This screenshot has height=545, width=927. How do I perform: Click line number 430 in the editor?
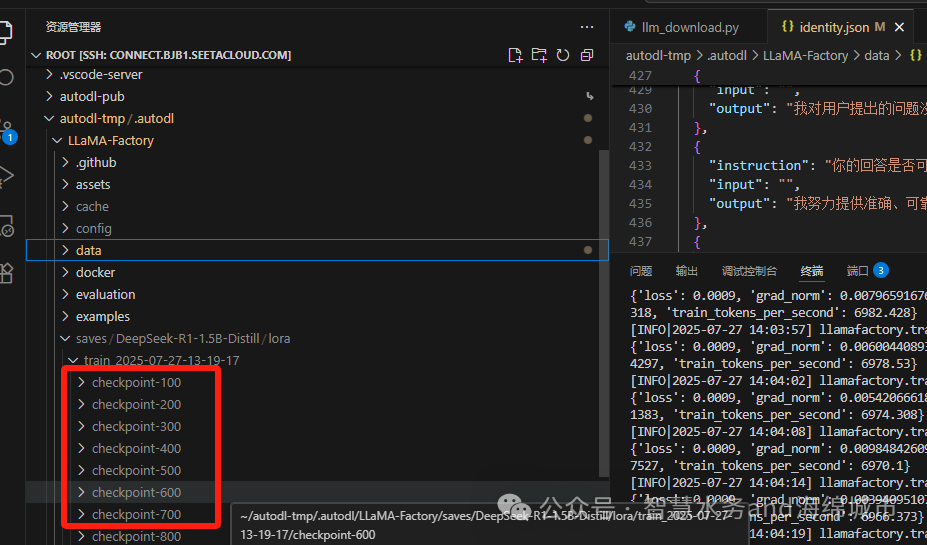[x=640, y=109]
